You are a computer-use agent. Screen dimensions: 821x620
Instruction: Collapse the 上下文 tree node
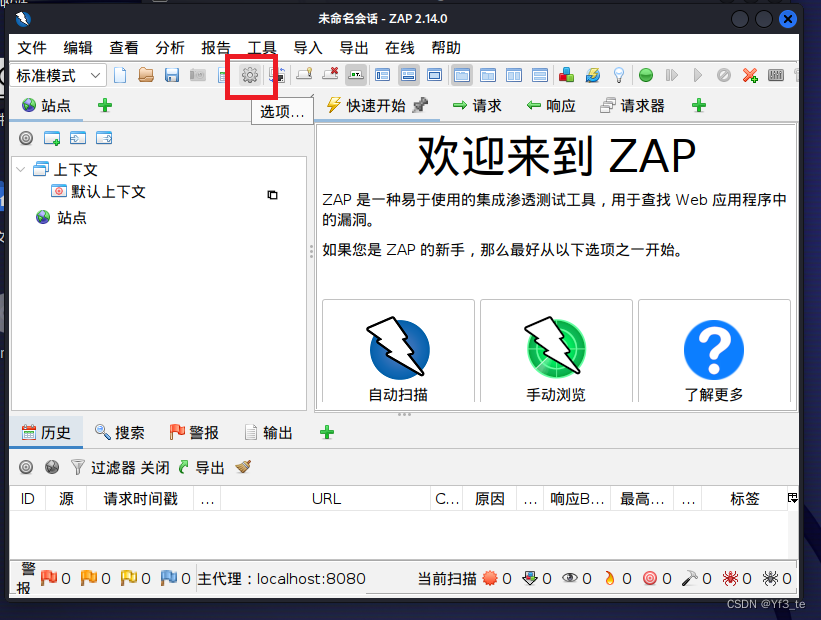pos(21,169)
